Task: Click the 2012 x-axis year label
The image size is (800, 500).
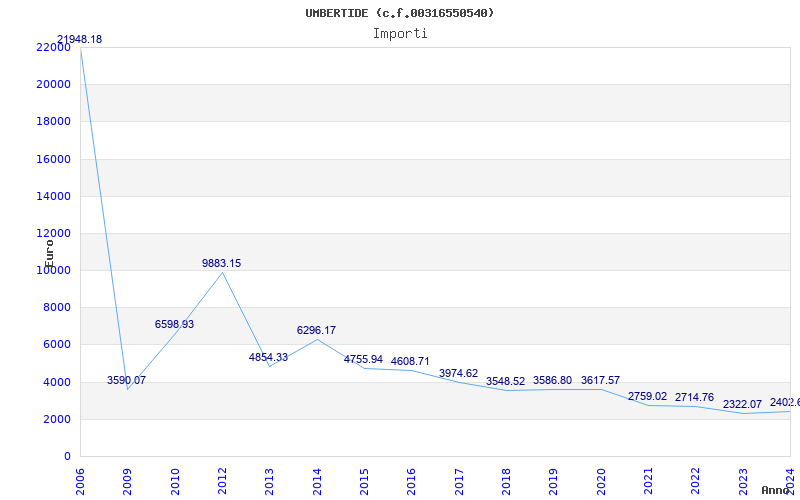Action: (222, 482)
